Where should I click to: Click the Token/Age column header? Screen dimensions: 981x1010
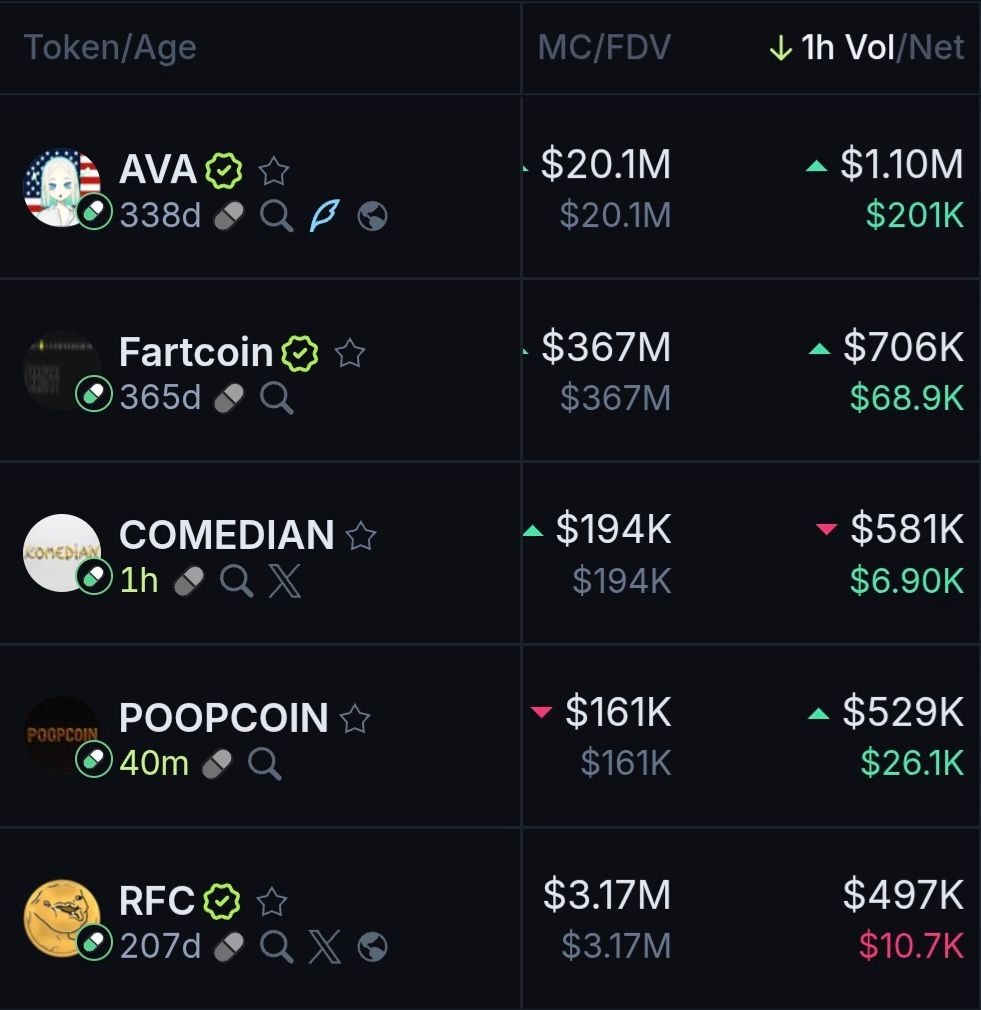[x=110, y=47]
